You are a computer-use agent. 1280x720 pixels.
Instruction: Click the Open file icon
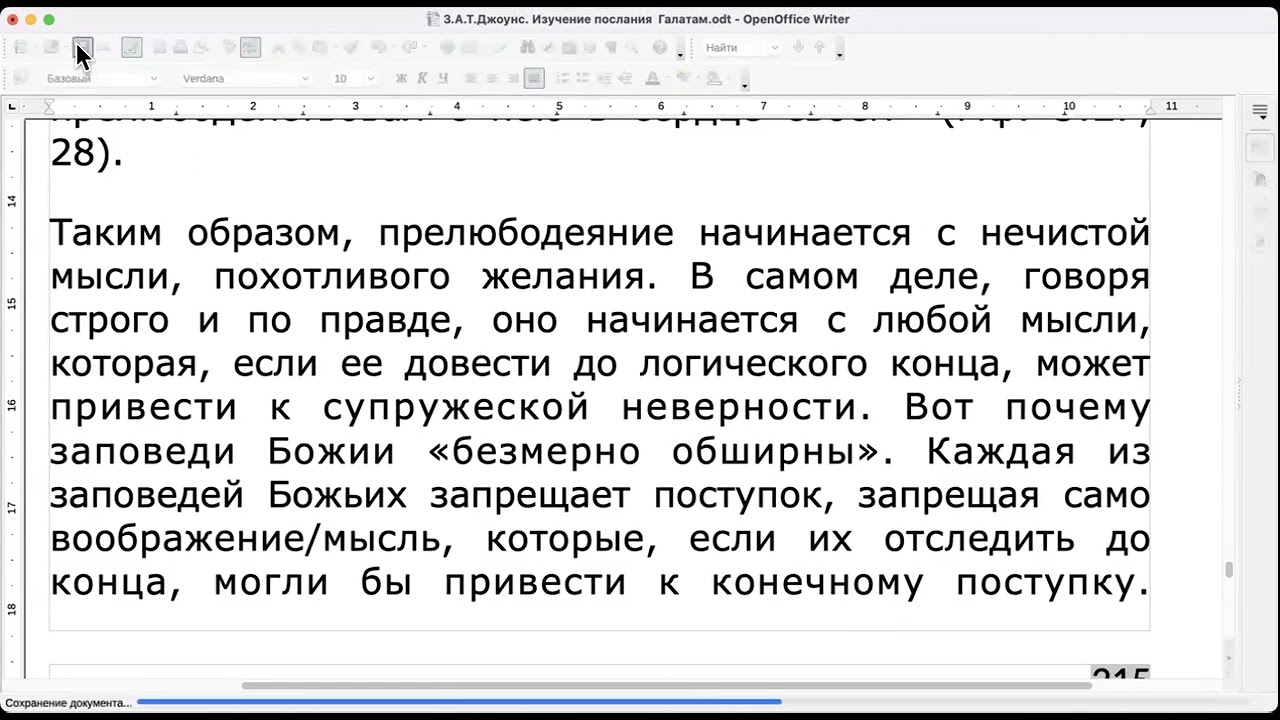click(x=50, y=47)
